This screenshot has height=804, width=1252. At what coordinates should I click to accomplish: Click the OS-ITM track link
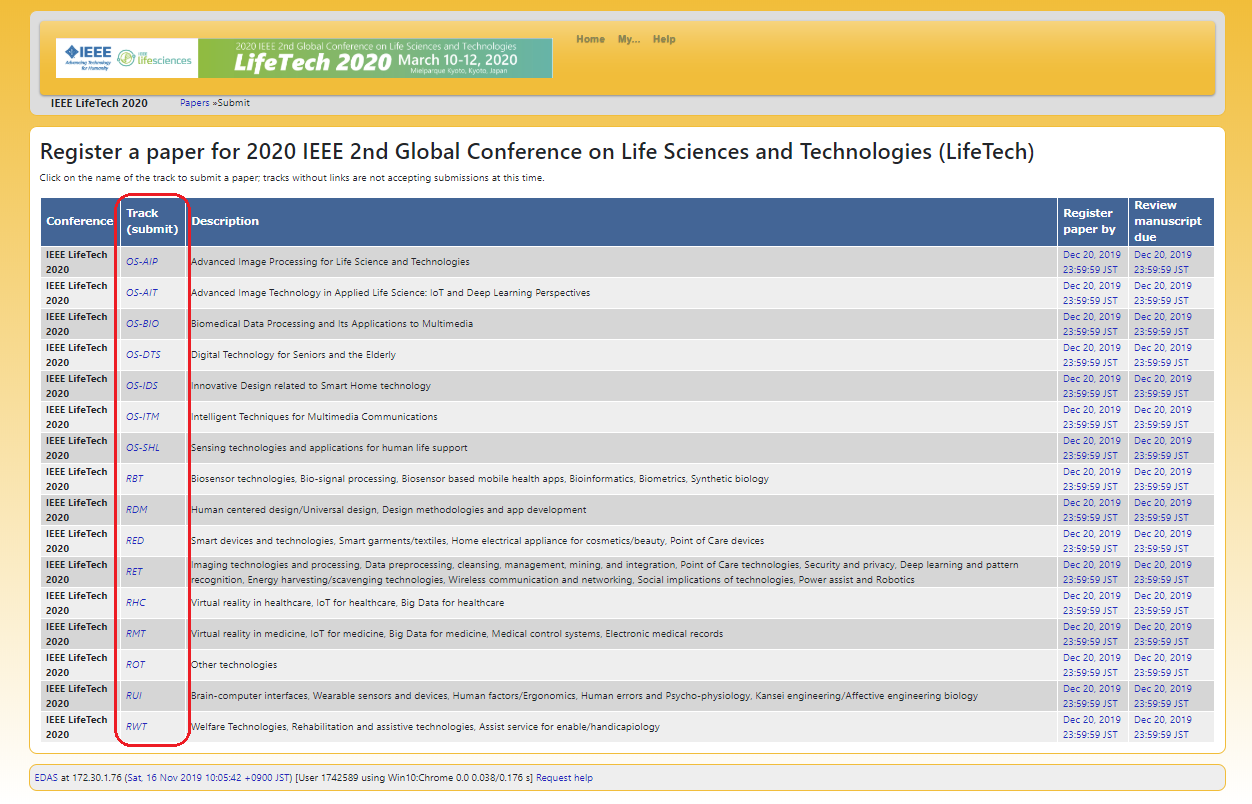coord(143,417)
